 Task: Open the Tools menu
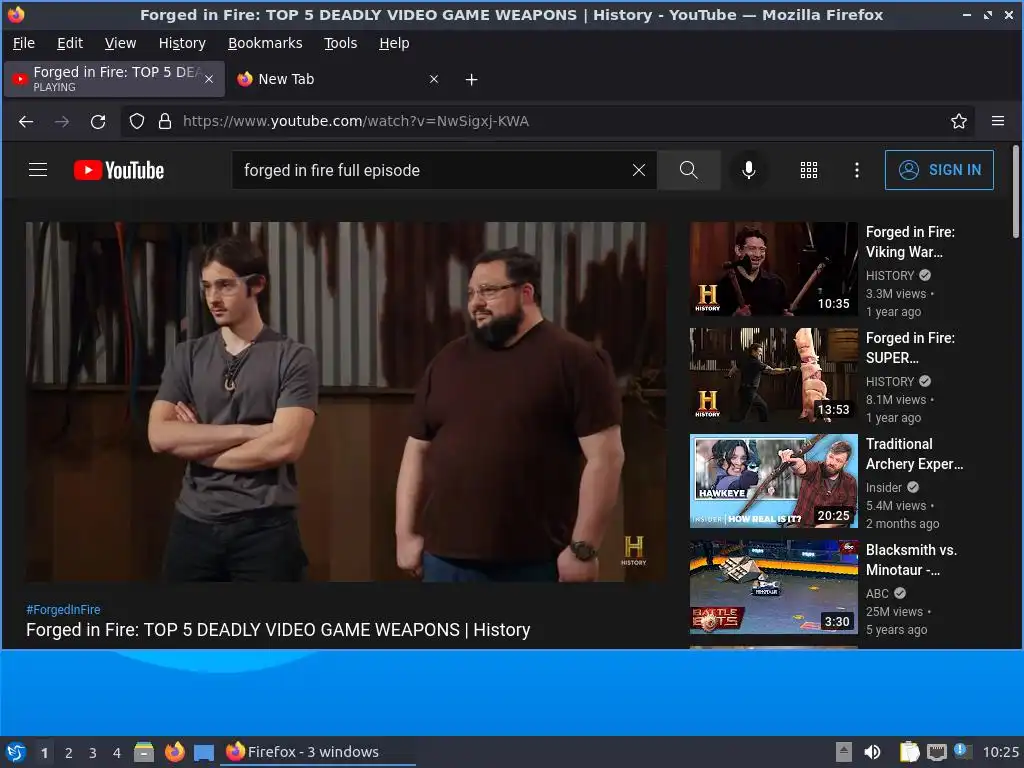coord(340,43)
